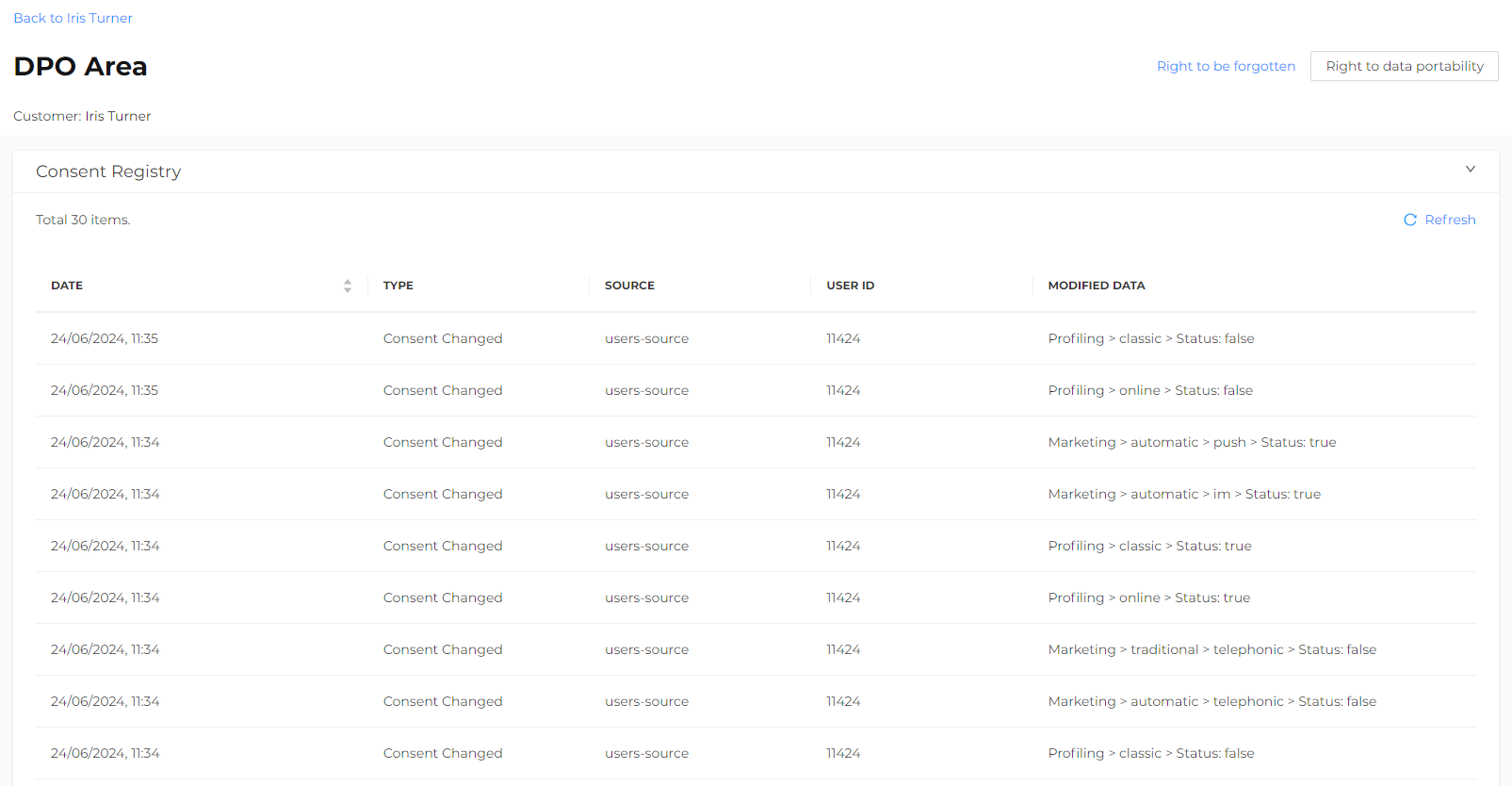
Task: Select the Consent Registry panel title
Action: [x=108, y=172]
